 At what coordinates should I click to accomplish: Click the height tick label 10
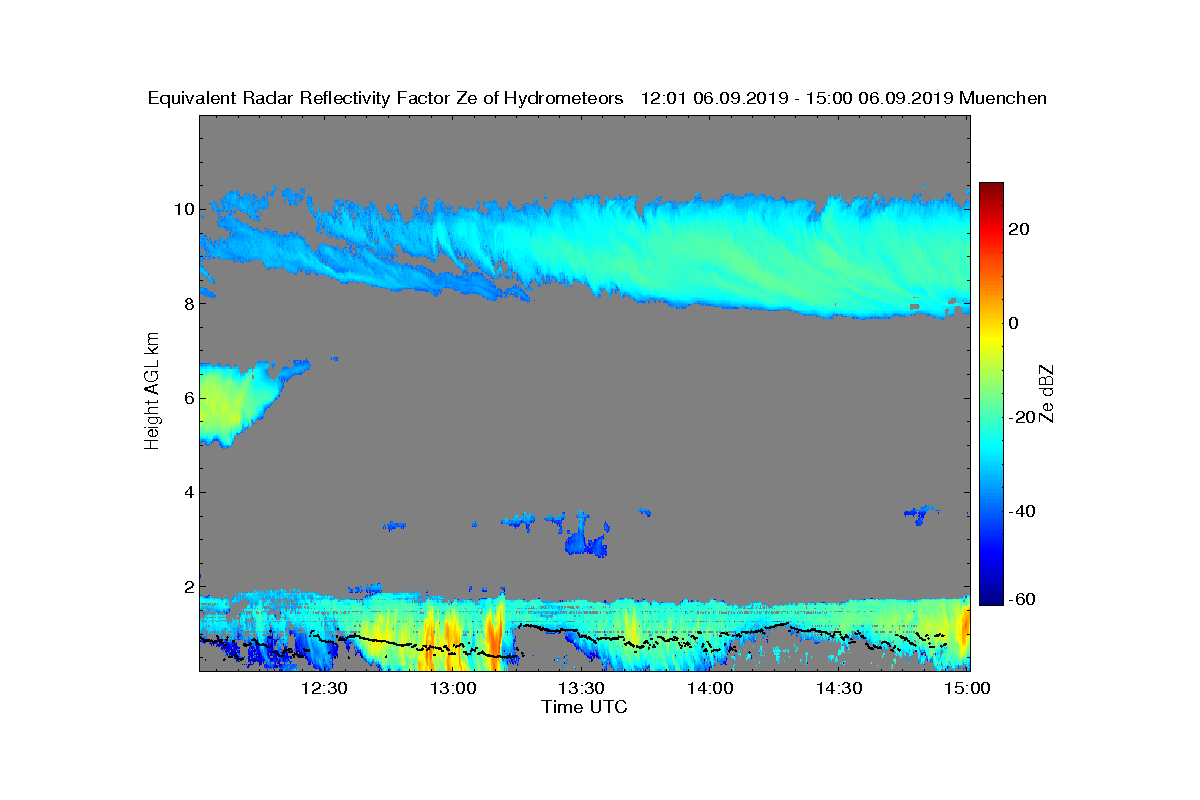183,209
